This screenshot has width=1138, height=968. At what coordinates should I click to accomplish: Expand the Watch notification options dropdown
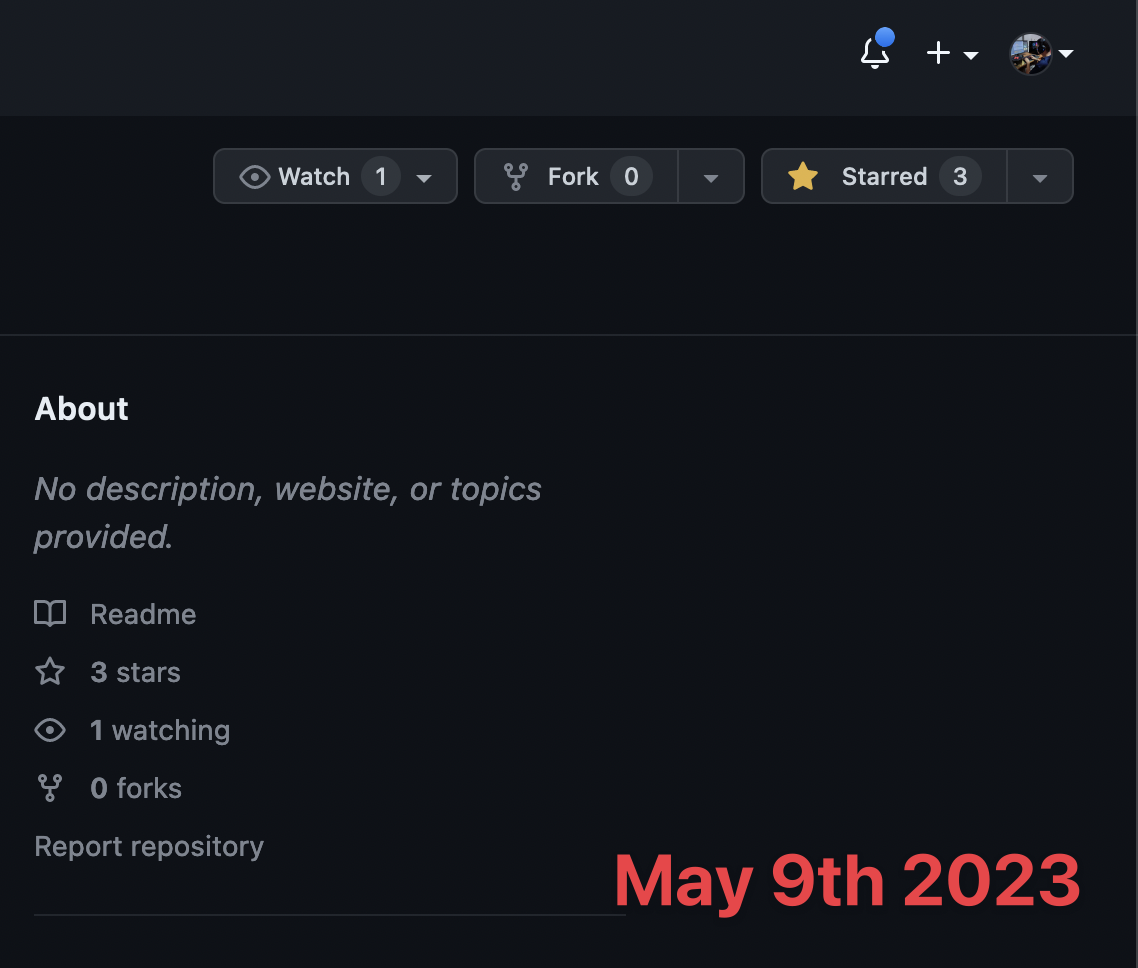424,176
